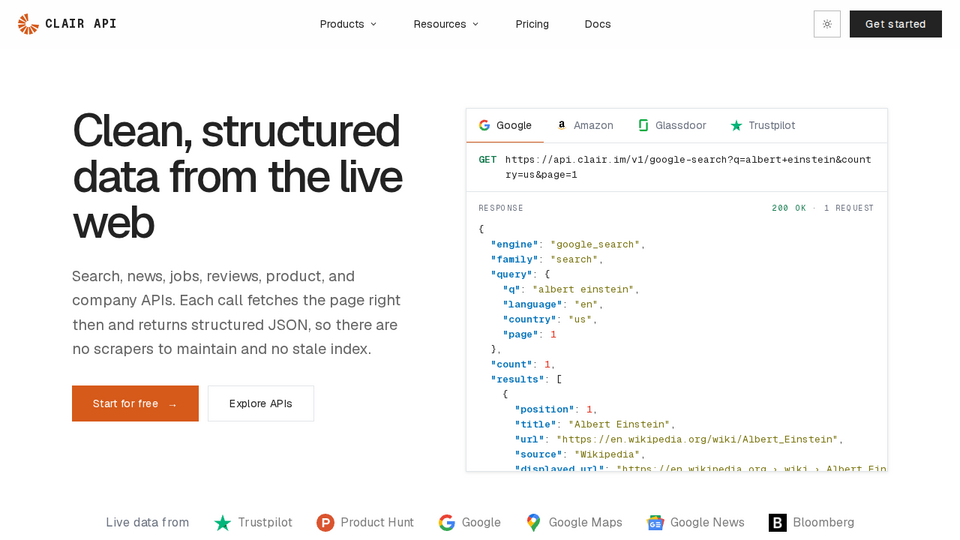The height and width of the screenshot is (540, 960).
Task: Click the Google G icon in the demo tab
Action: click(484, 125)
